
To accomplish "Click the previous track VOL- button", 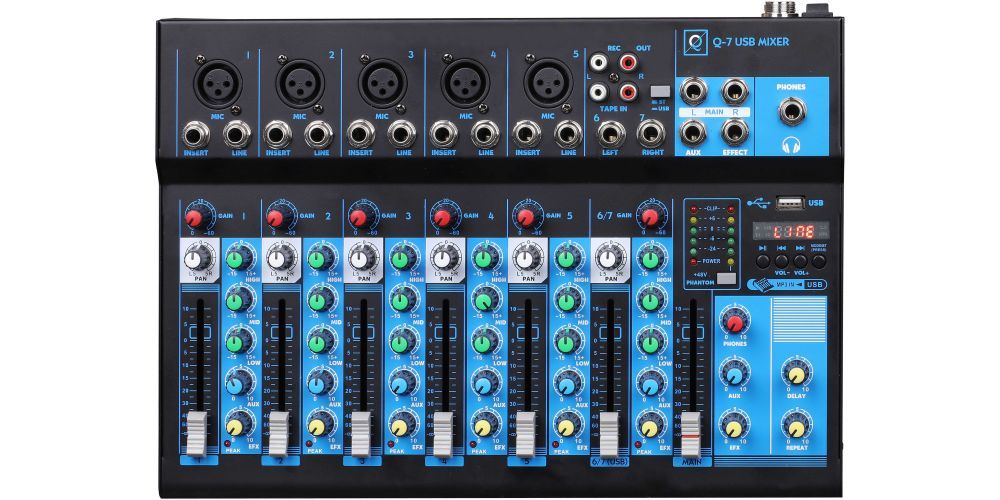I will [781, 260].
